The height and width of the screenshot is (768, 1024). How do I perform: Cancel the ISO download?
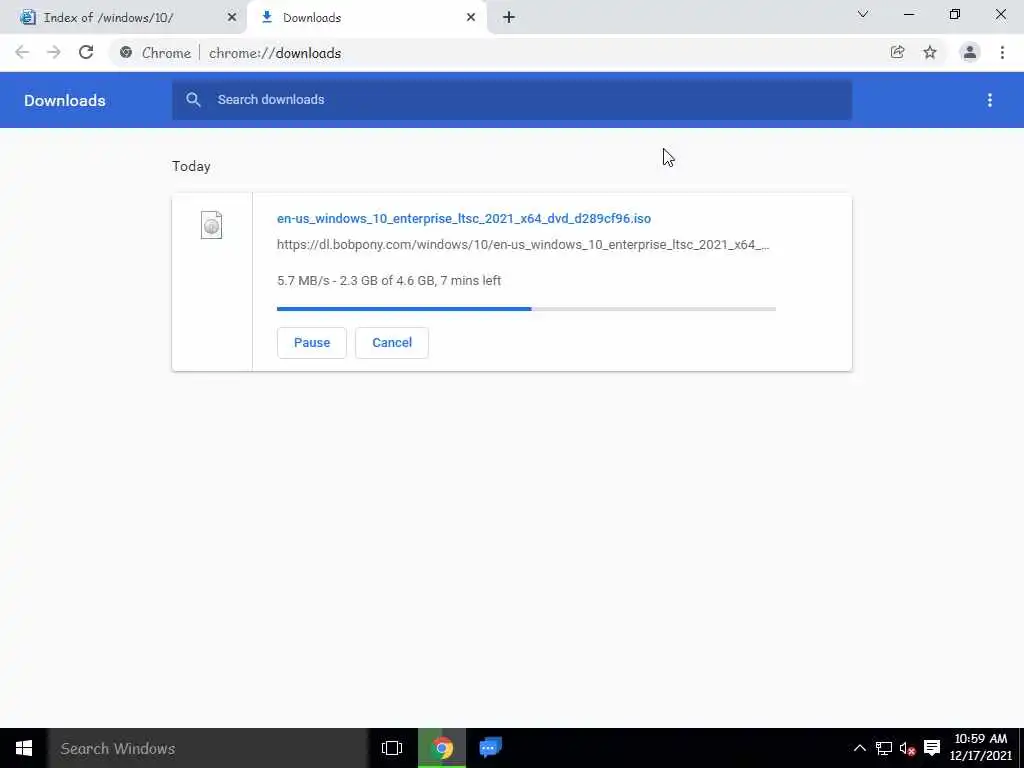coord(392,343)
